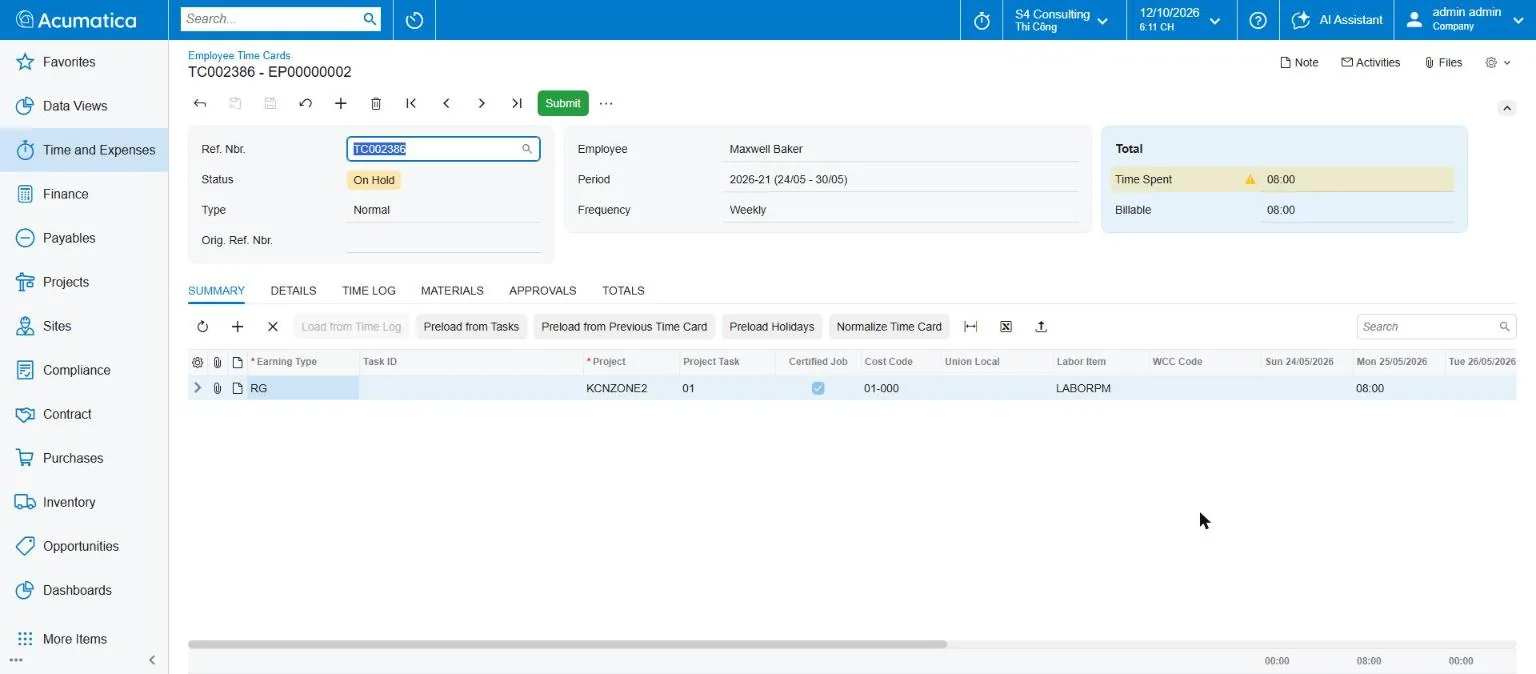Open the Files attachment panel
The image size is (1536, 674).
1442,62
